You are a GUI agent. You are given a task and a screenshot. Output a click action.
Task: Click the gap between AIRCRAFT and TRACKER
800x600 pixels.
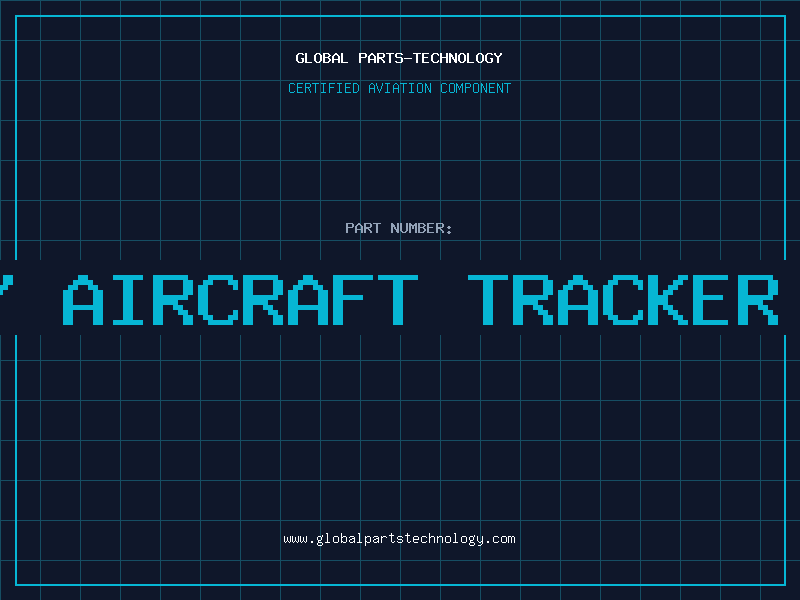[x=443, y=300]
